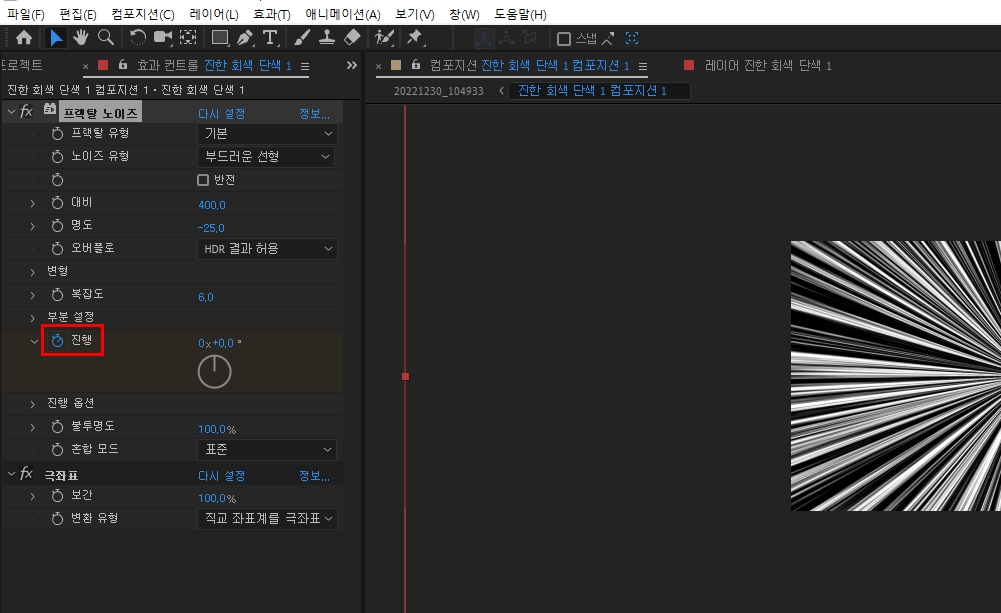Image resolution: width=1001 pixels, height=613 pixels.
Task: Select the Brush tool
Action: coord(302,38)
